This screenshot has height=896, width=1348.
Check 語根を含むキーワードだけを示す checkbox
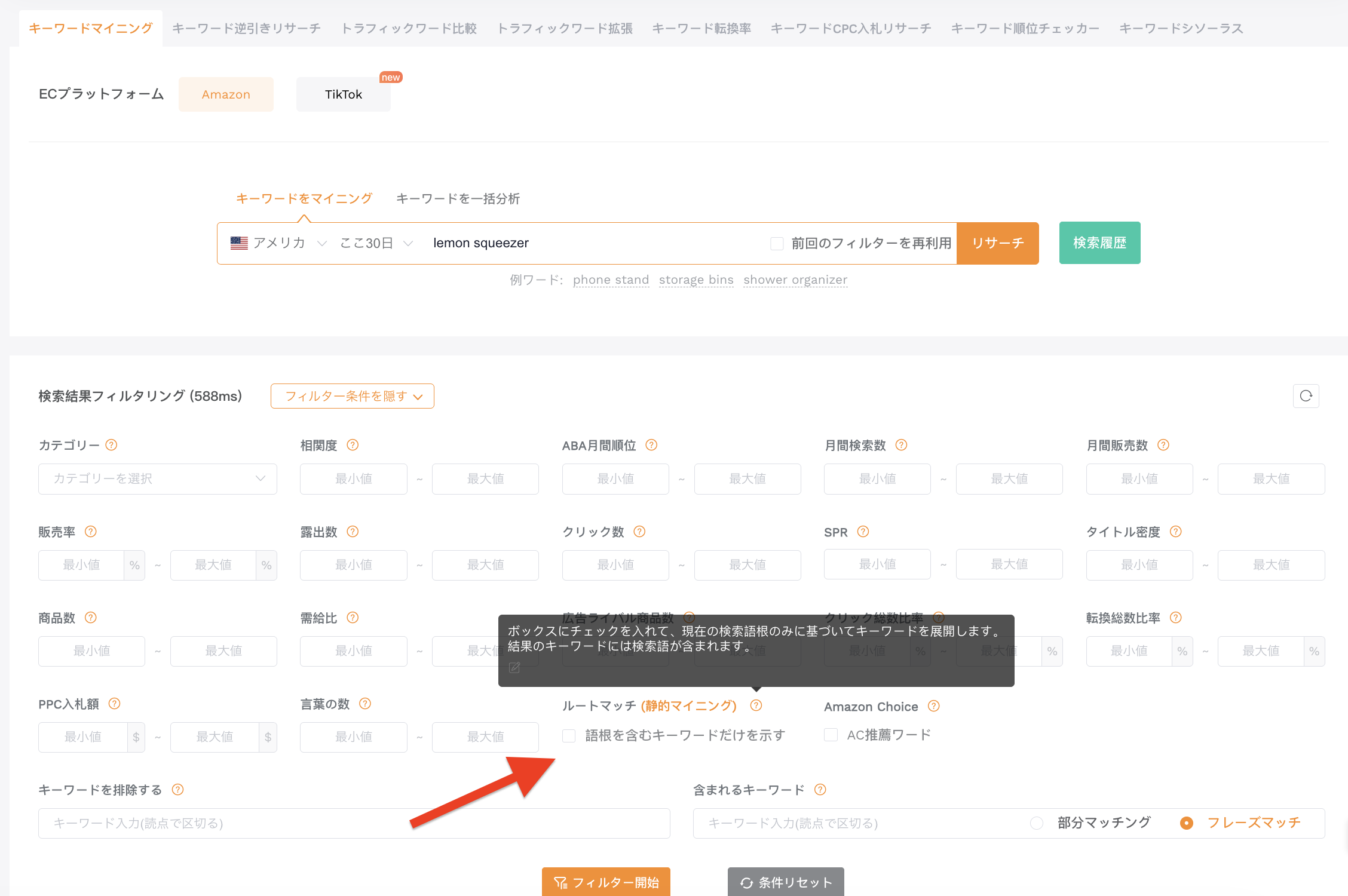coord(569,735)
